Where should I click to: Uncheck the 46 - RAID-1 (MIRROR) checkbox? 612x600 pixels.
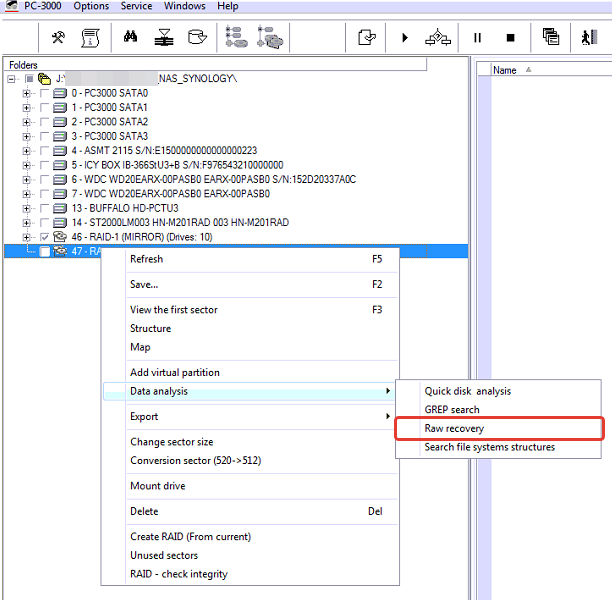tap(44, 237)
